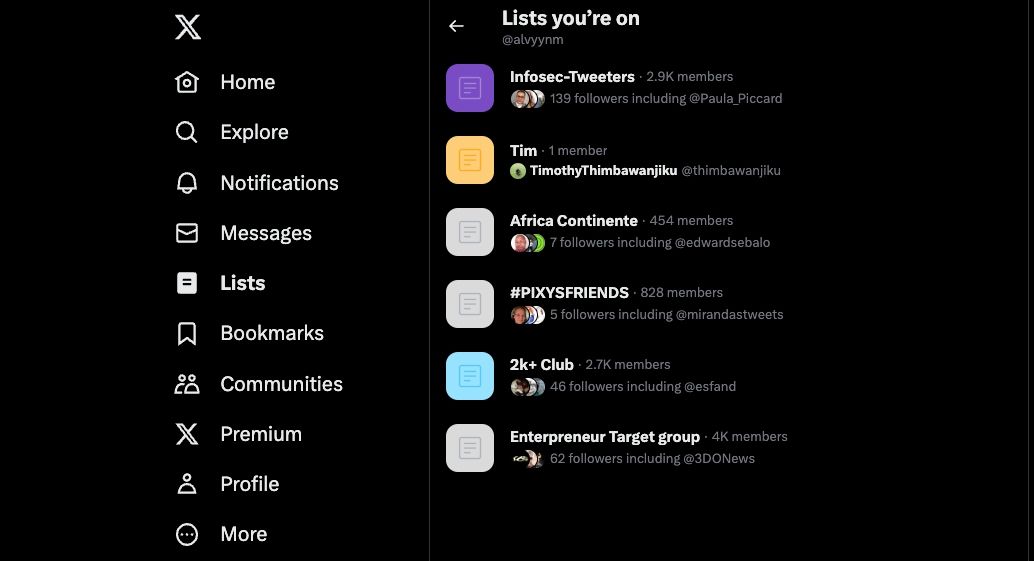
Task: Select Premium in the navigation menu
Action: pos(260,434)
